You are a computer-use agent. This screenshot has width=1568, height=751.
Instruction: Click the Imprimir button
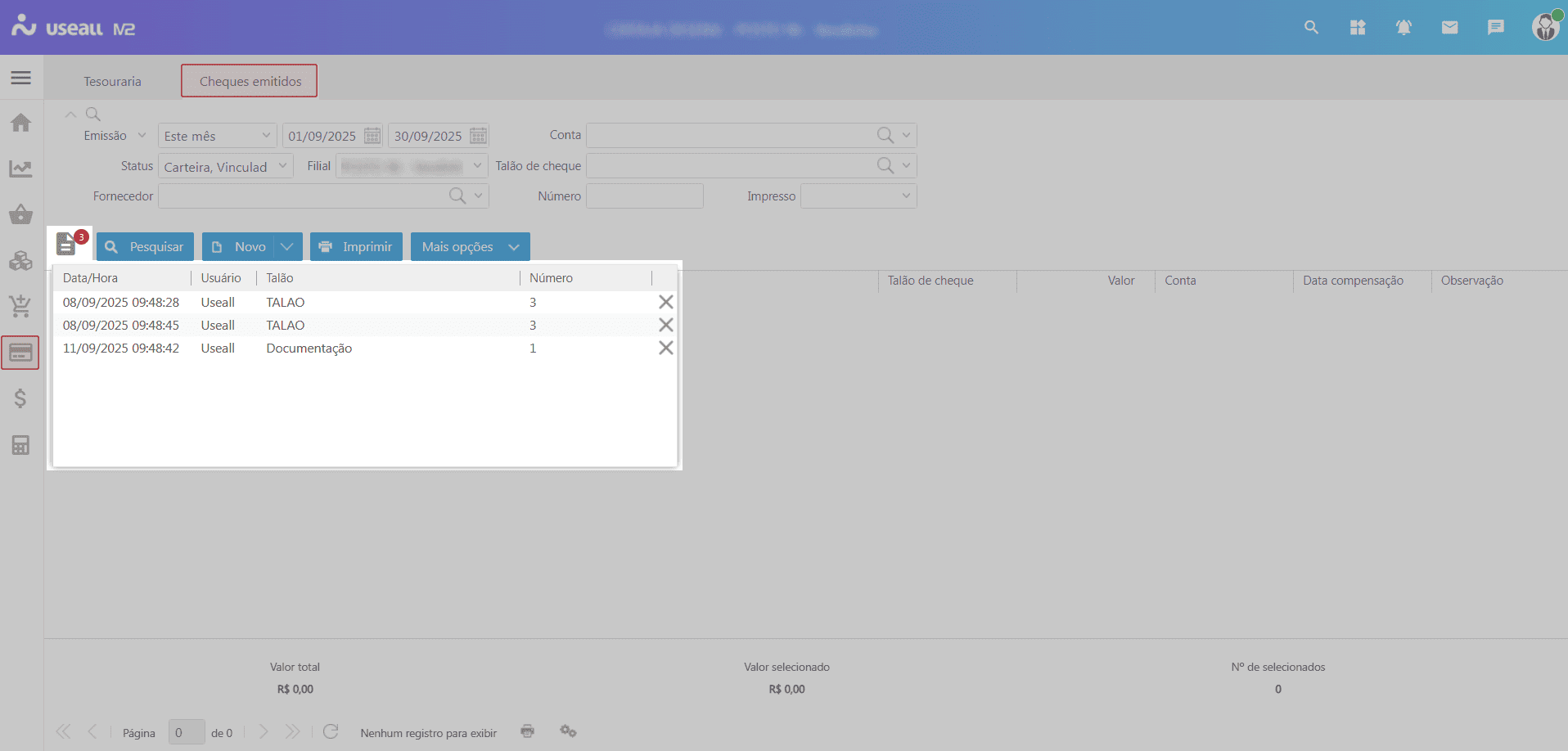click(x=356, y=247)
